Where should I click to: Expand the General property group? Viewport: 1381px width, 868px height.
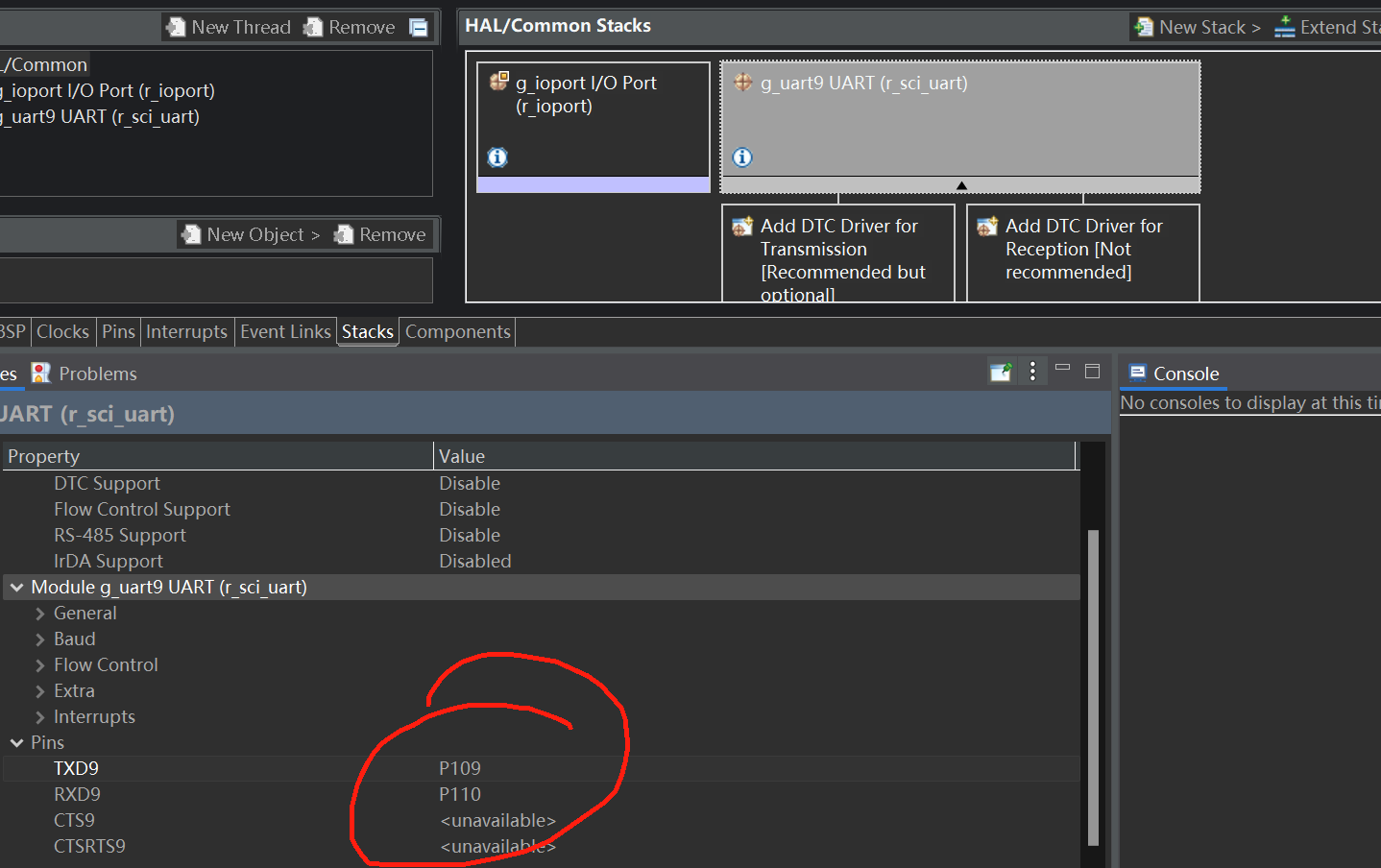coord(40,614)
